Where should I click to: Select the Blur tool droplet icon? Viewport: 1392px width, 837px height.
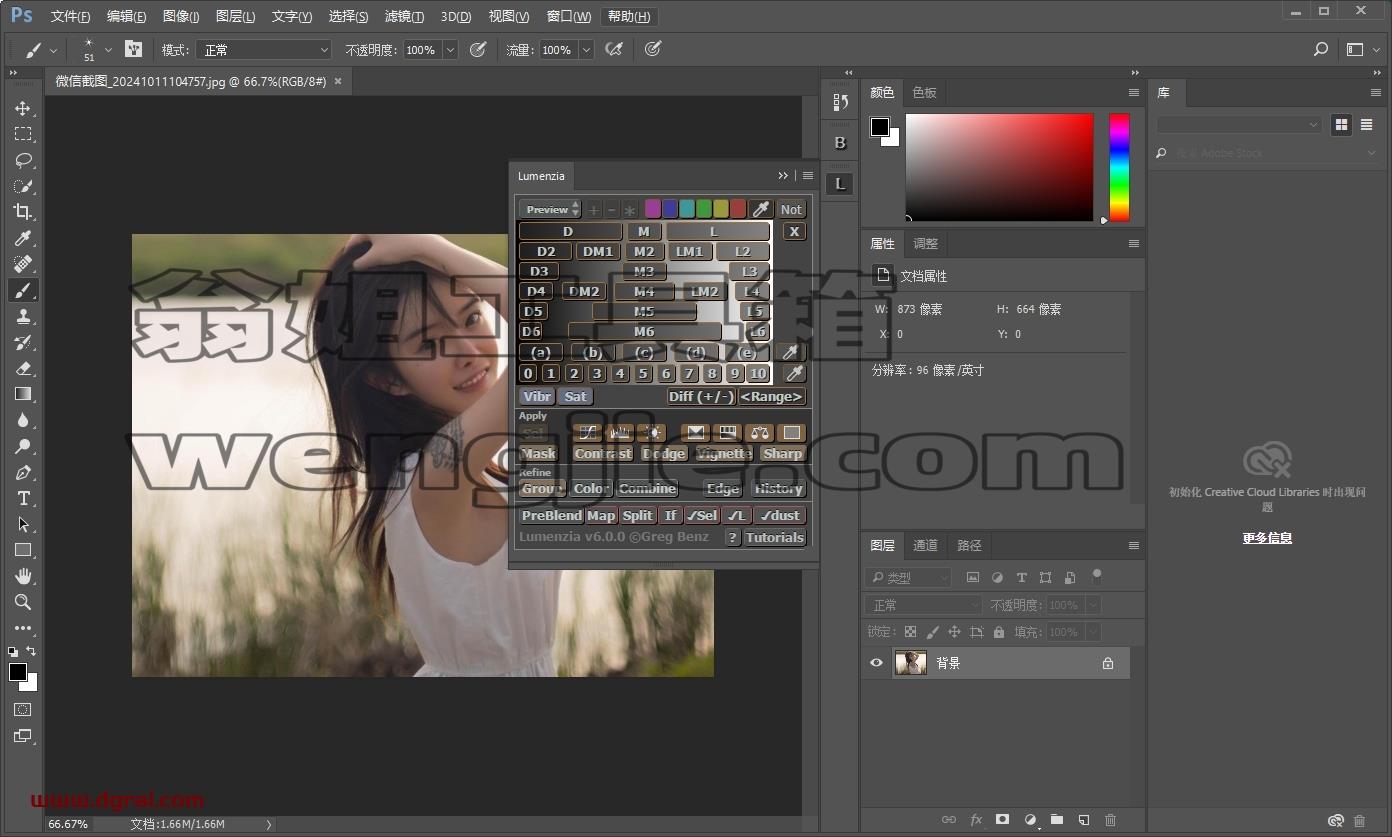[22, 420]
